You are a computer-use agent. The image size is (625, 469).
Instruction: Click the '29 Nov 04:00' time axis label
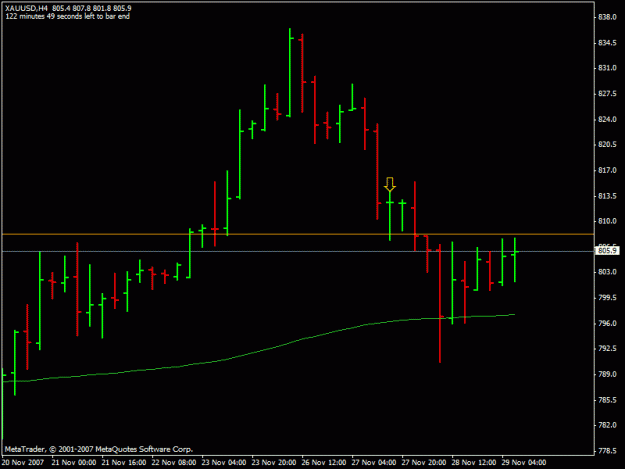pos(524,462)
